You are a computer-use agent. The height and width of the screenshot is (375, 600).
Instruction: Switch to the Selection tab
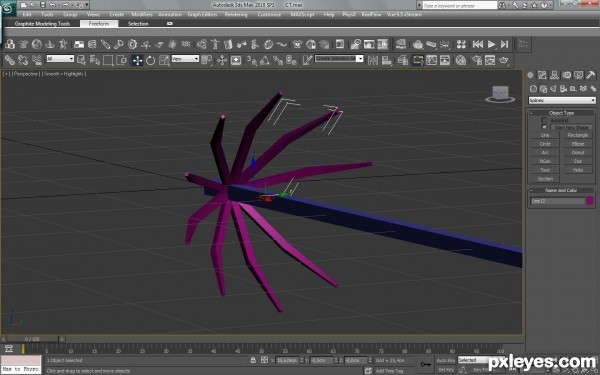pos(138,24)
